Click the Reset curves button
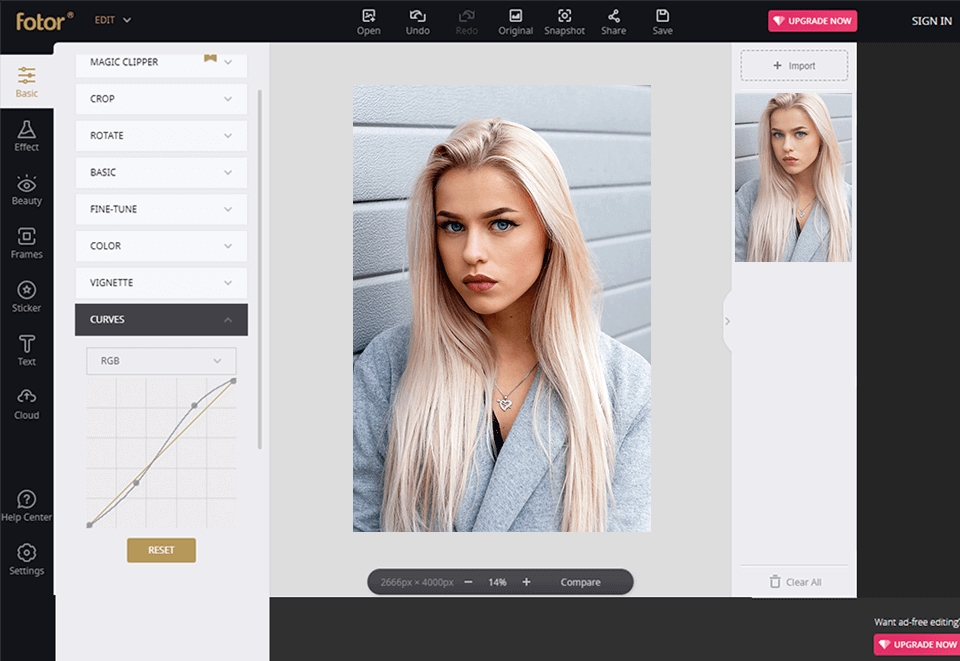The width and height of the screenshot is (960, 661). coord(161,550)
